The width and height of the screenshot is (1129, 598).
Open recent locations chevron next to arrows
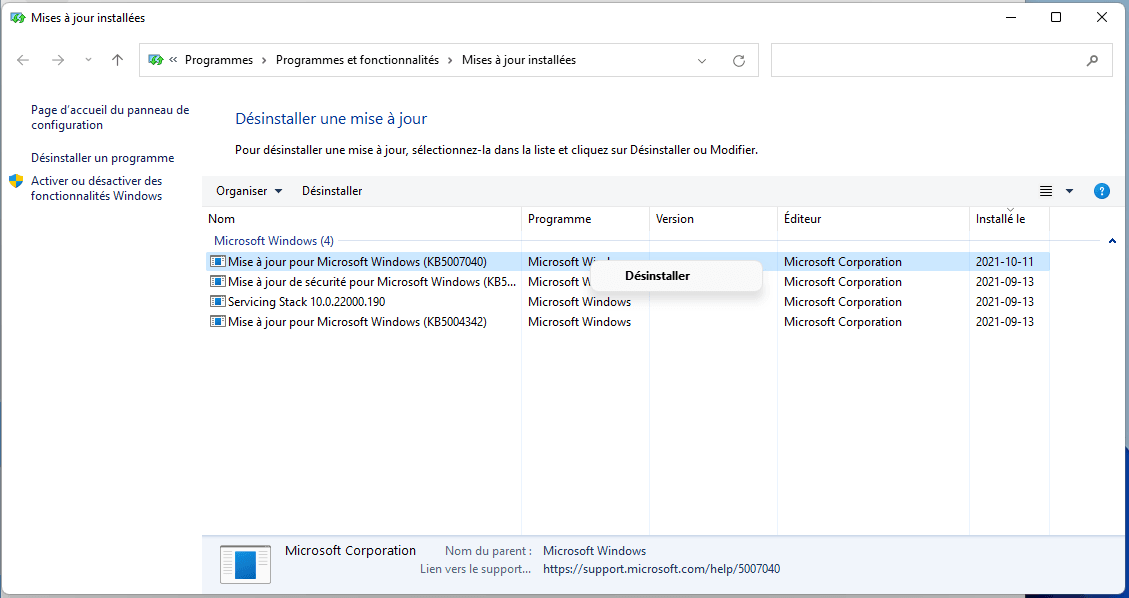[x=89, y=60]
